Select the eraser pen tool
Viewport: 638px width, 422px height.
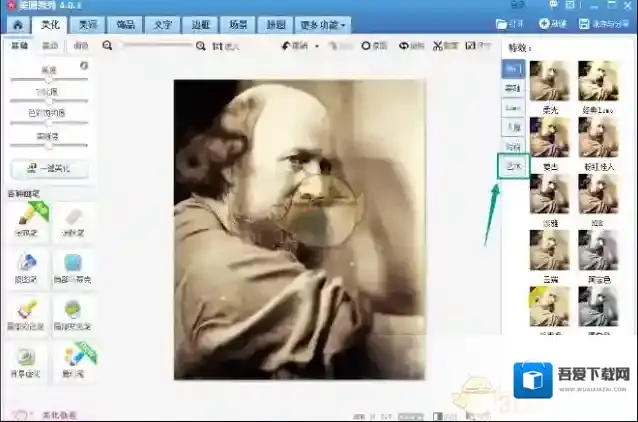click(73, 222)
